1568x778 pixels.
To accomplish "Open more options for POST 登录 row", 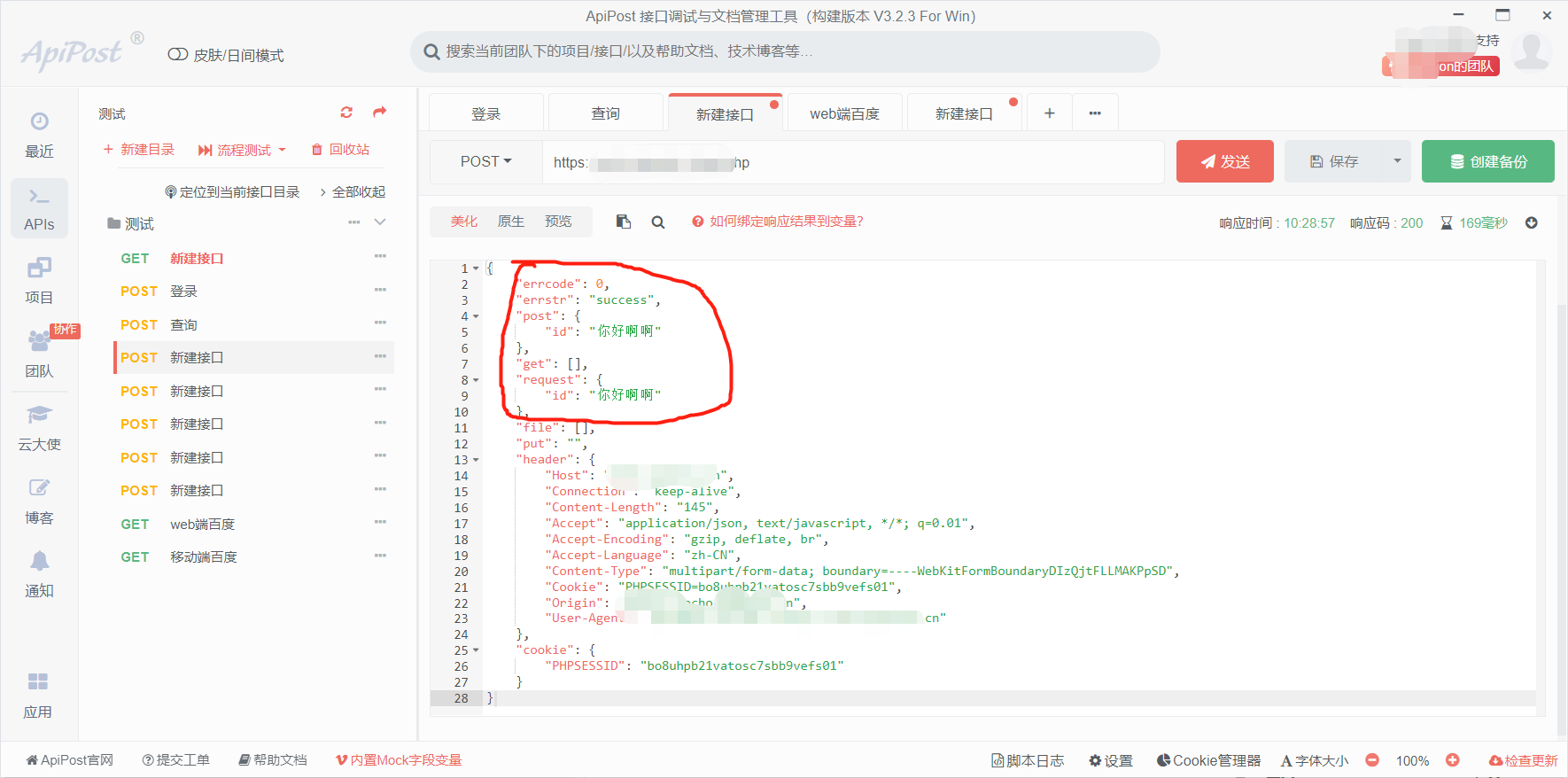I will 380,290.
